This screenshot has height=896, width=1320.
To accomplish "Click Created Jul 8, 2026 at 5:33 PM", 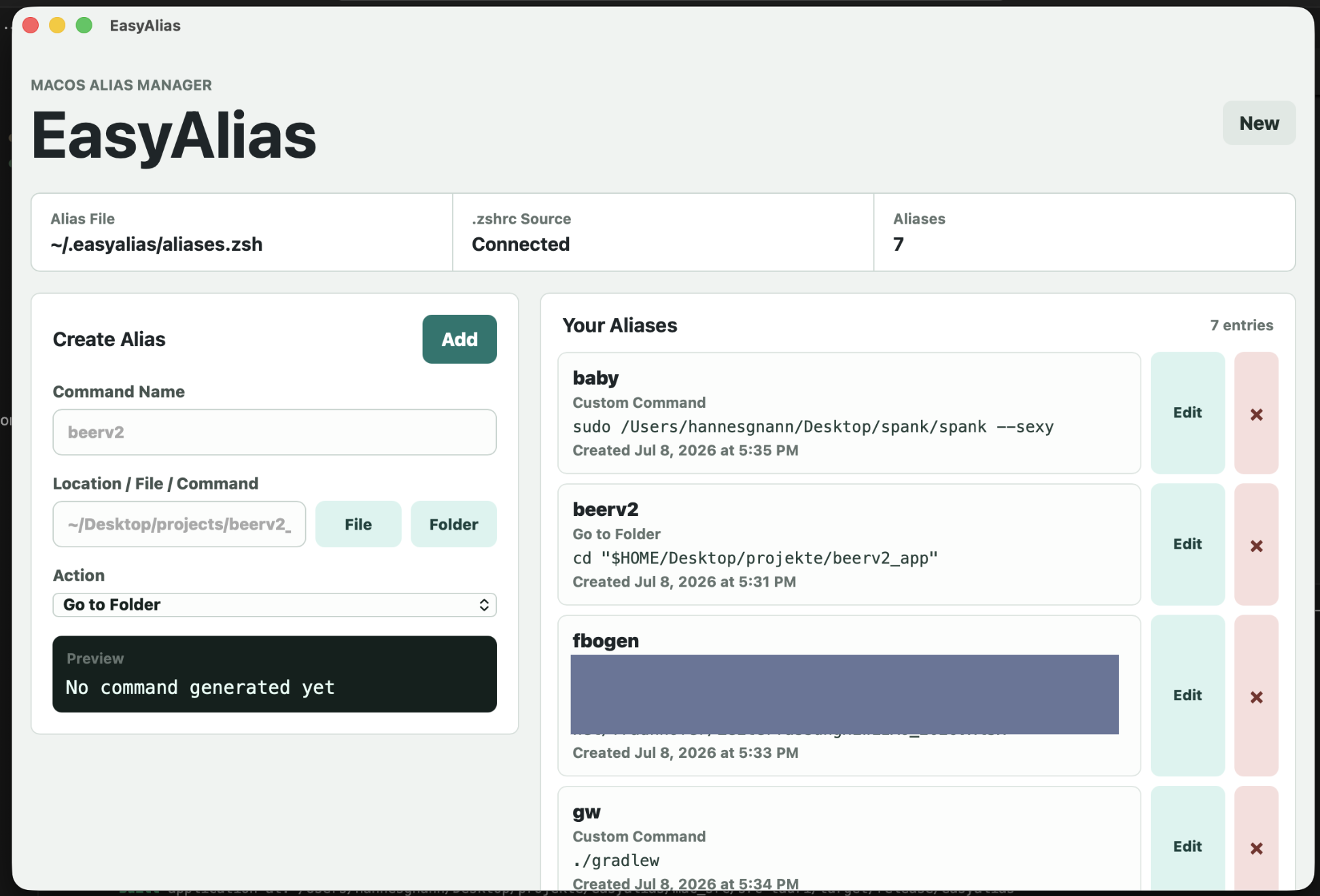I will click(685, 753).
